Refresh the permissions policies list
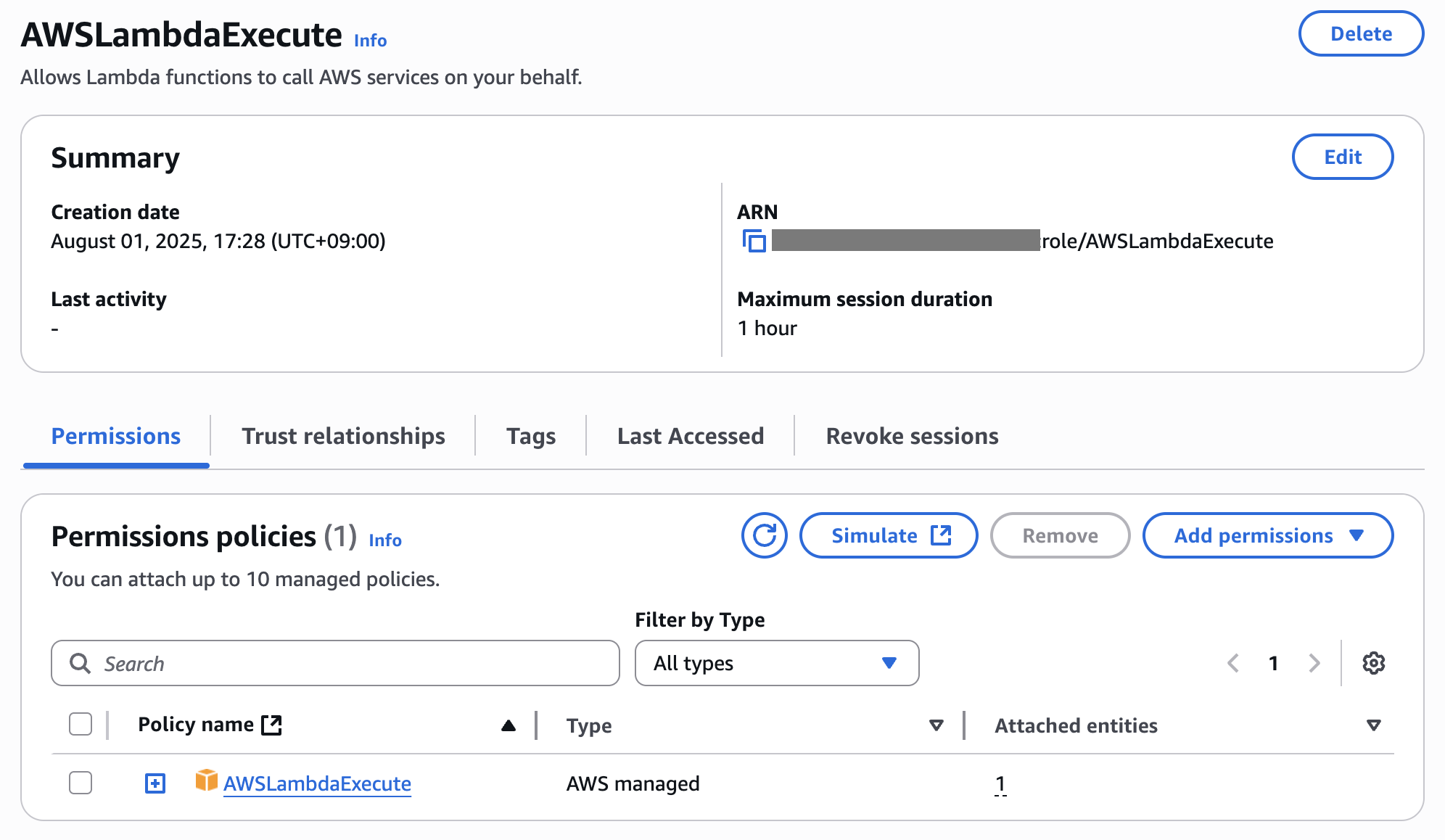 click(x=764, y=535)
